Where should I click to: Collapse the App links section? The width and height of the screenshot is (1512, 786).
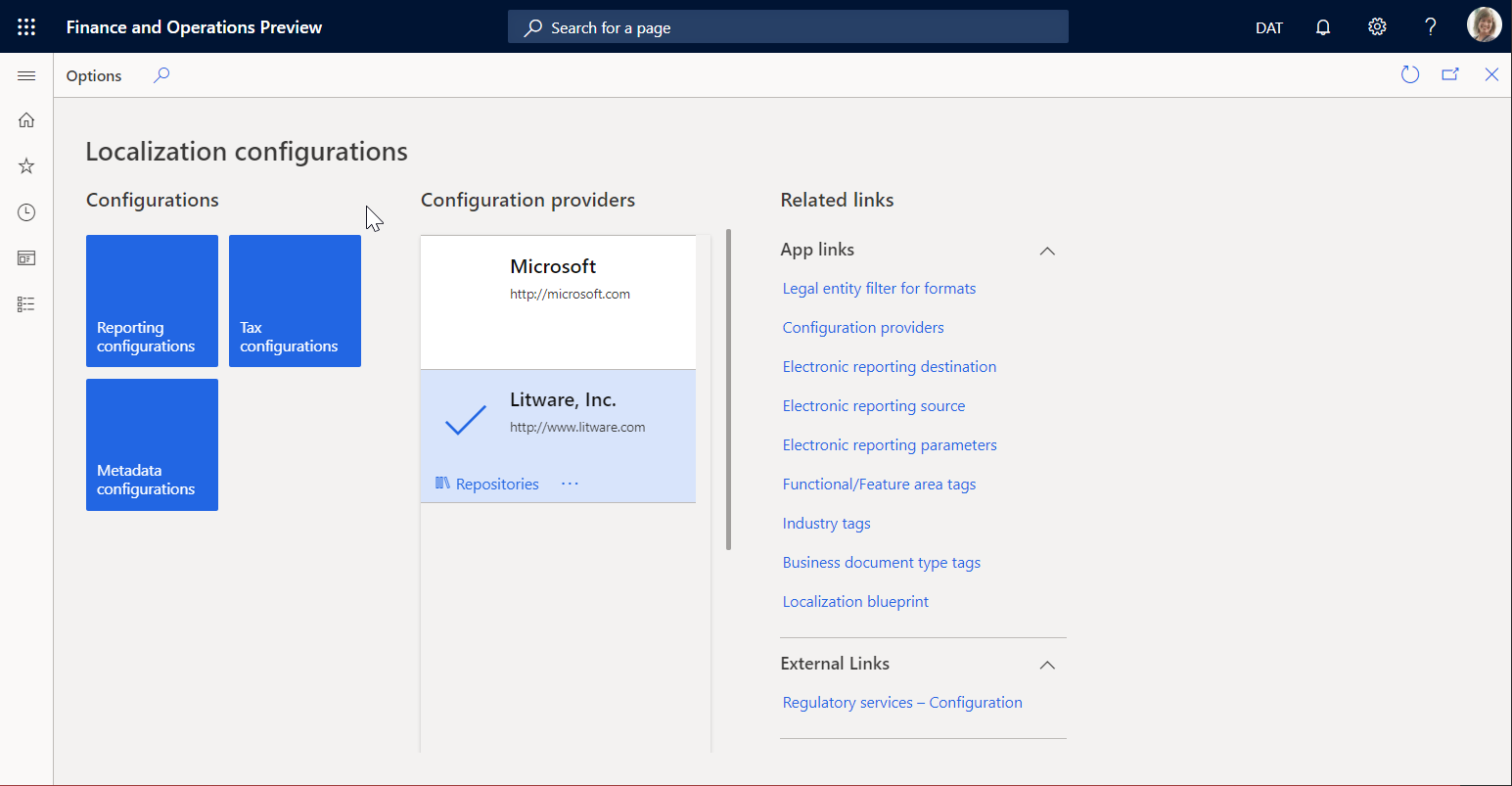(1047, 251)
